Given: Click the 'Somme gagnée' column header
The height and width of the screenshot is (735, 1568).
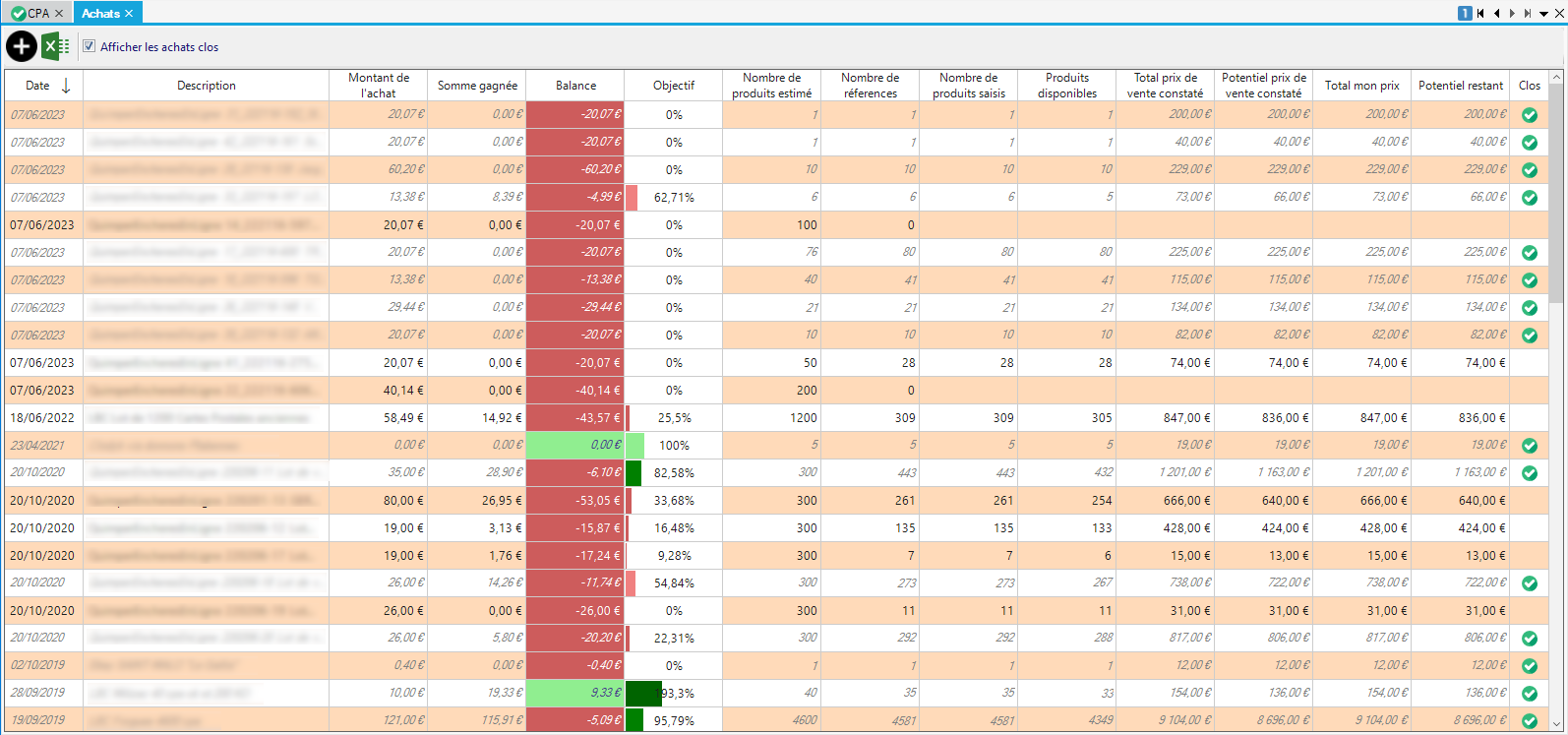Looking at the screenshot, I should pyautogui.click(x=477, y=86).
